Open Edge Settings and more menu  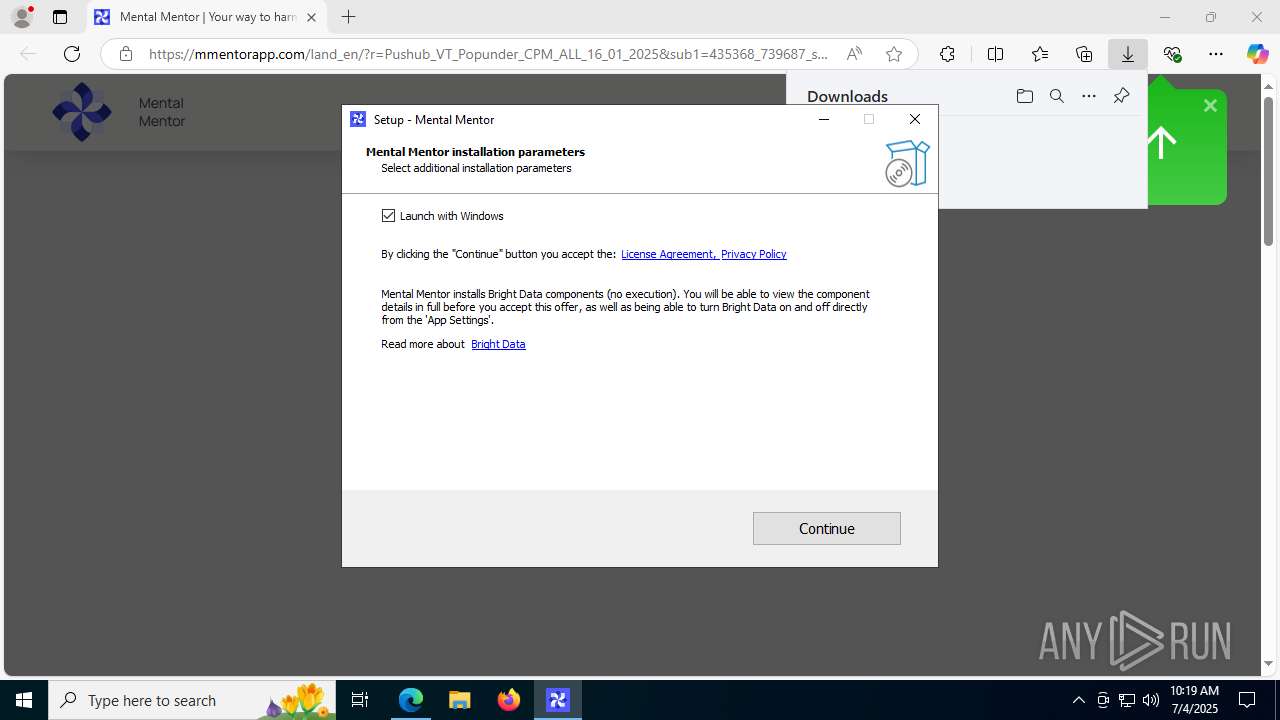[1216, 54]
